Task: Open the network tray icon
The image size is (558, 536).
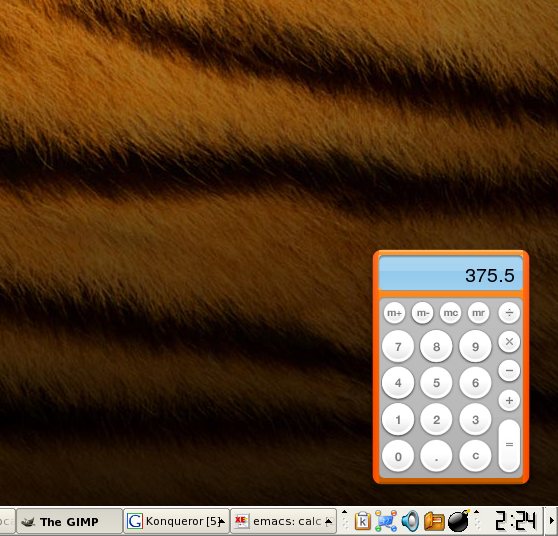Action: 386,521
